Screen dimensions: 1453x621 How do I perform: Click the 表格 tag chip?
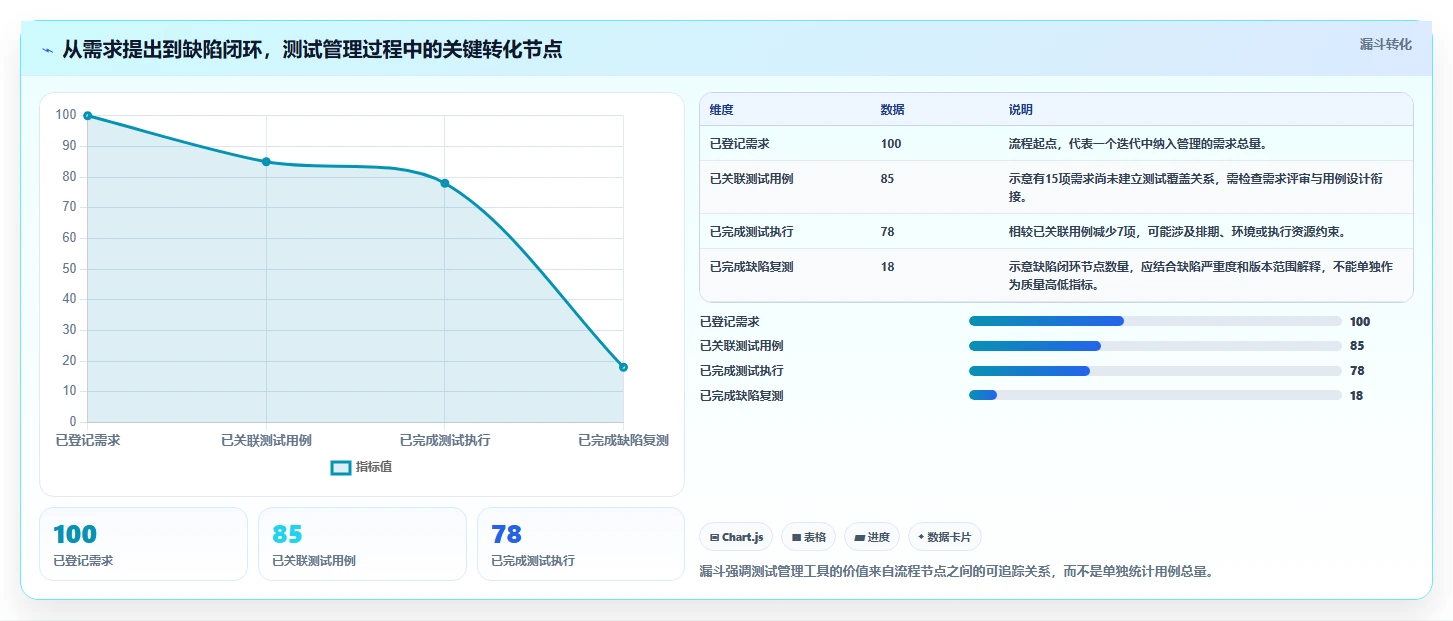[808, 537]
